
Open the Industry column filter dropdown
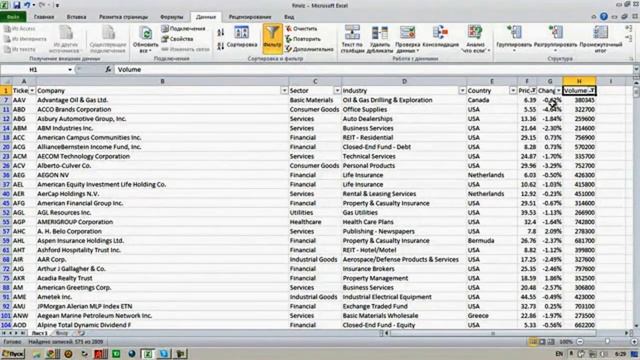click(x=462, y=91)
